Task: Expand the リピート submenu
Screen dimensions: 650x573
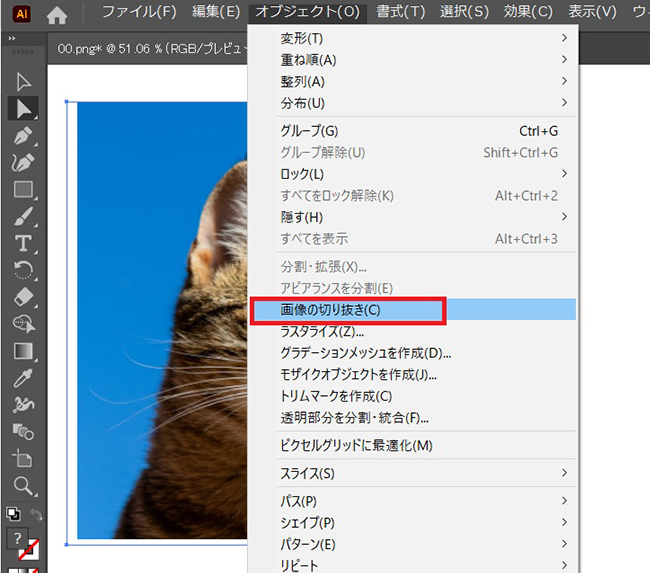Action: [413, 565]
